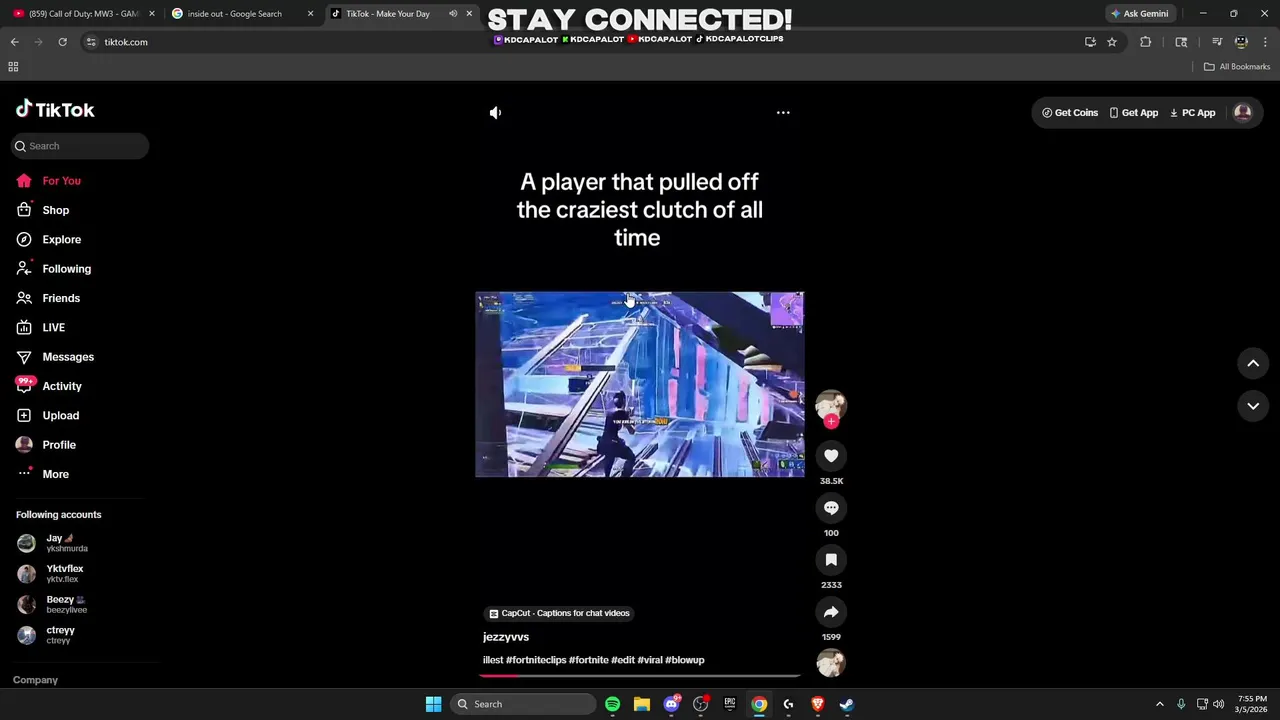This screenshot has width=1280, height=720.
Task: Open the video three-dots options menu
Action: pos(783,113)
